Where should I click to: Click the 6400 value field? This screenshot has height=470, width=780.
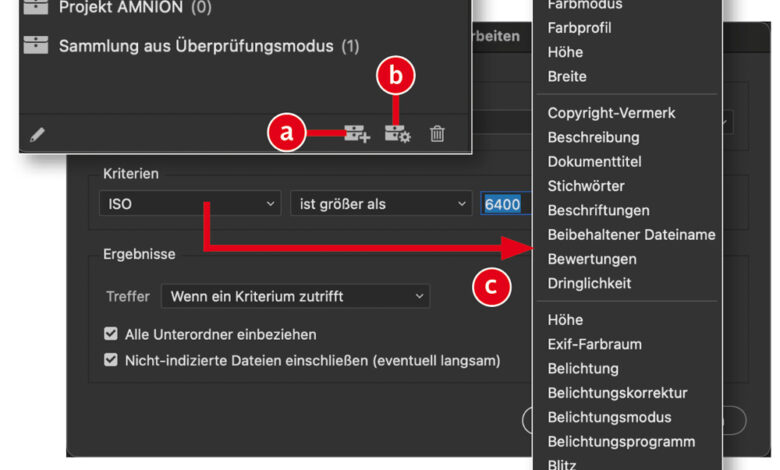coord(505,204)
